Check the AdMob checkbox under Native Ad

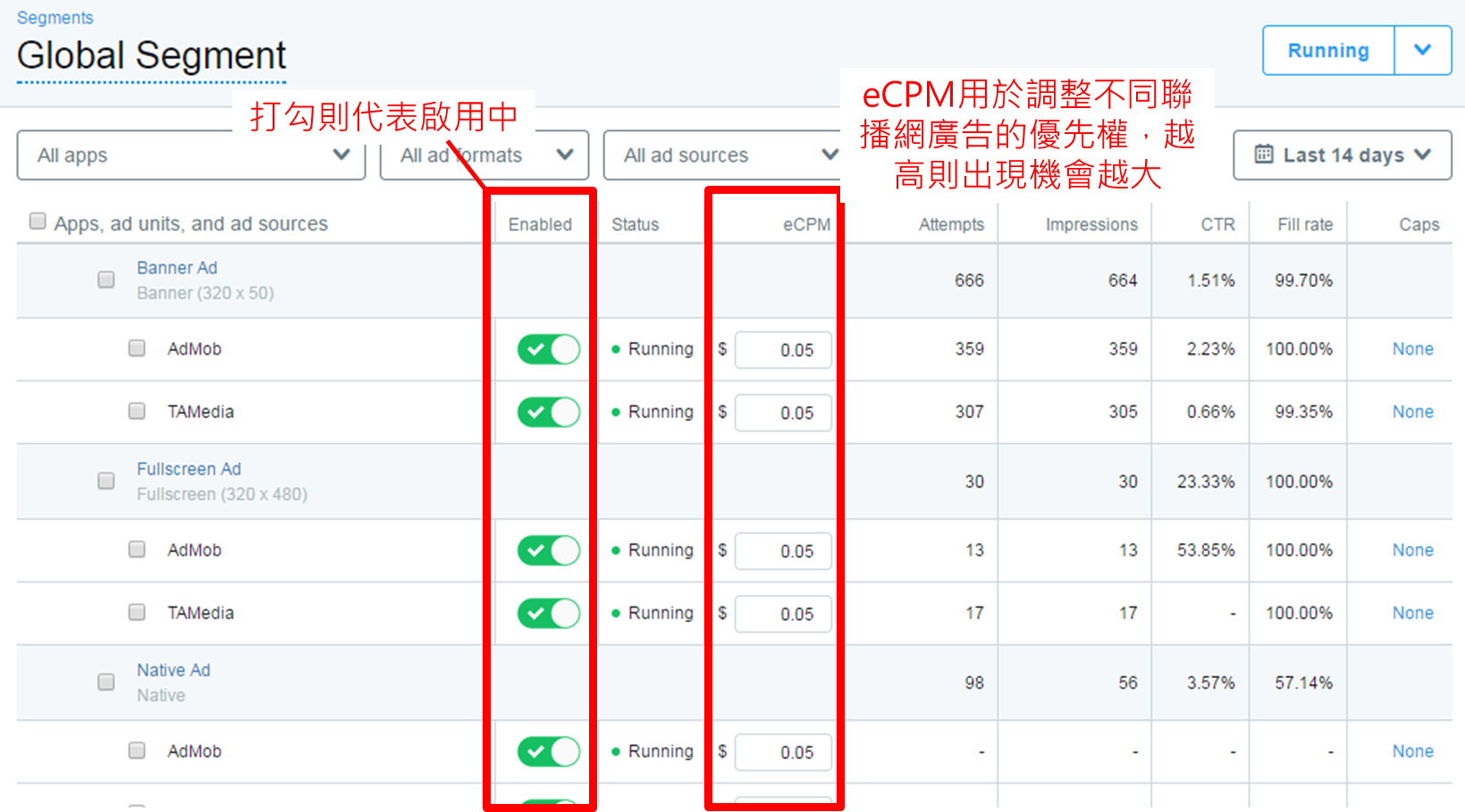137,749
